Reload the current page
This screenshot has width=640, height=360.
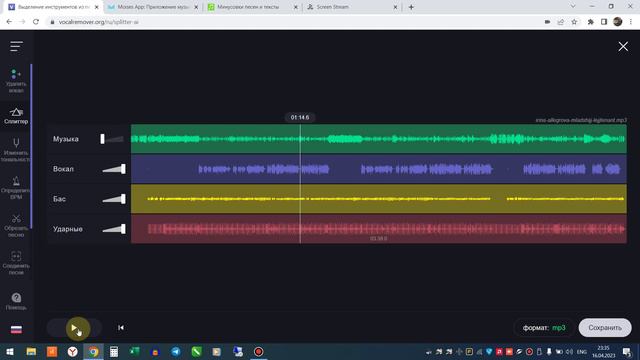coord(36,22)
